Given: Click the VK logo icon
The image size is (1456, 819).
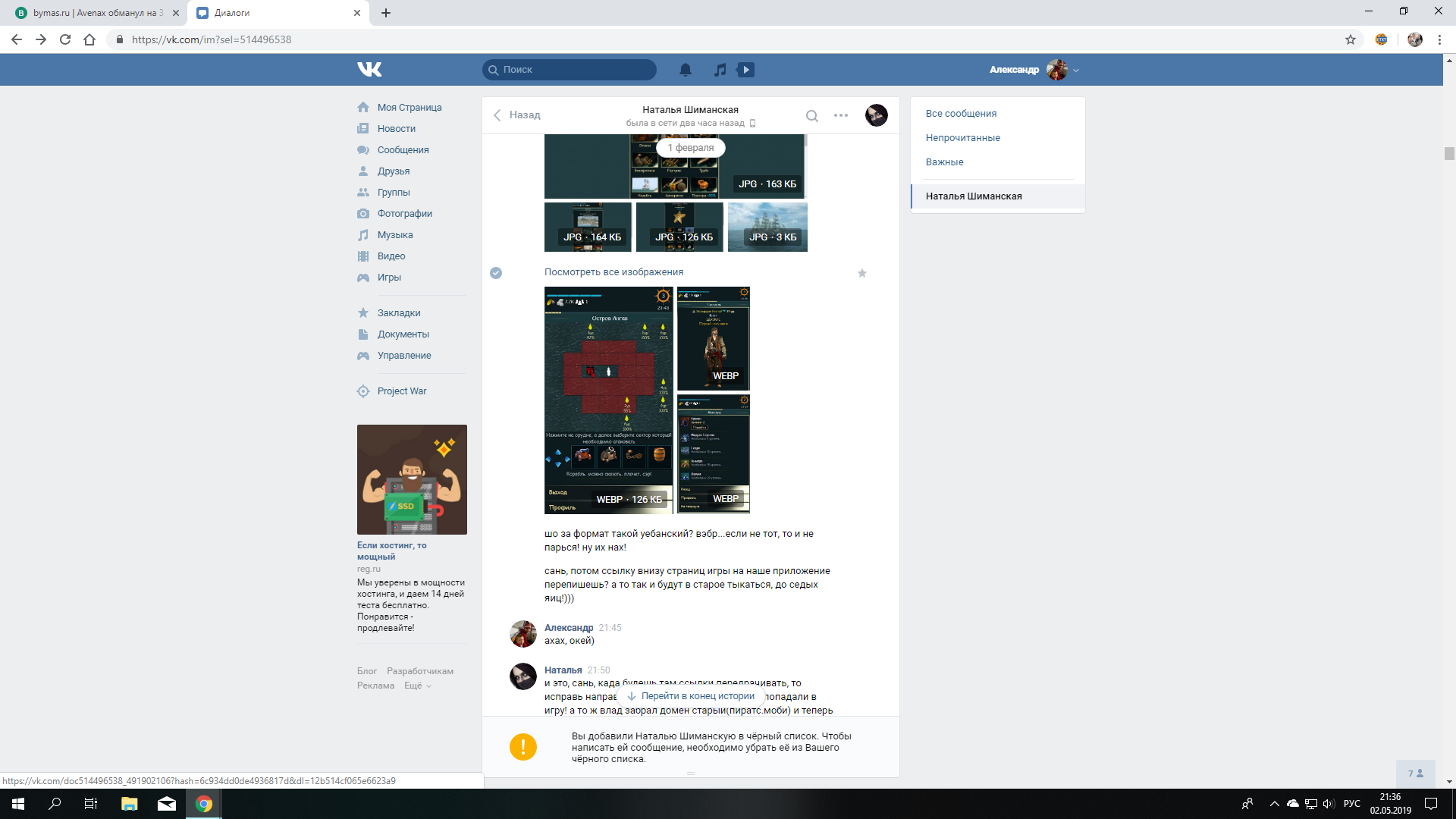Looking at the screenshot, I should [x=369, y=70].
